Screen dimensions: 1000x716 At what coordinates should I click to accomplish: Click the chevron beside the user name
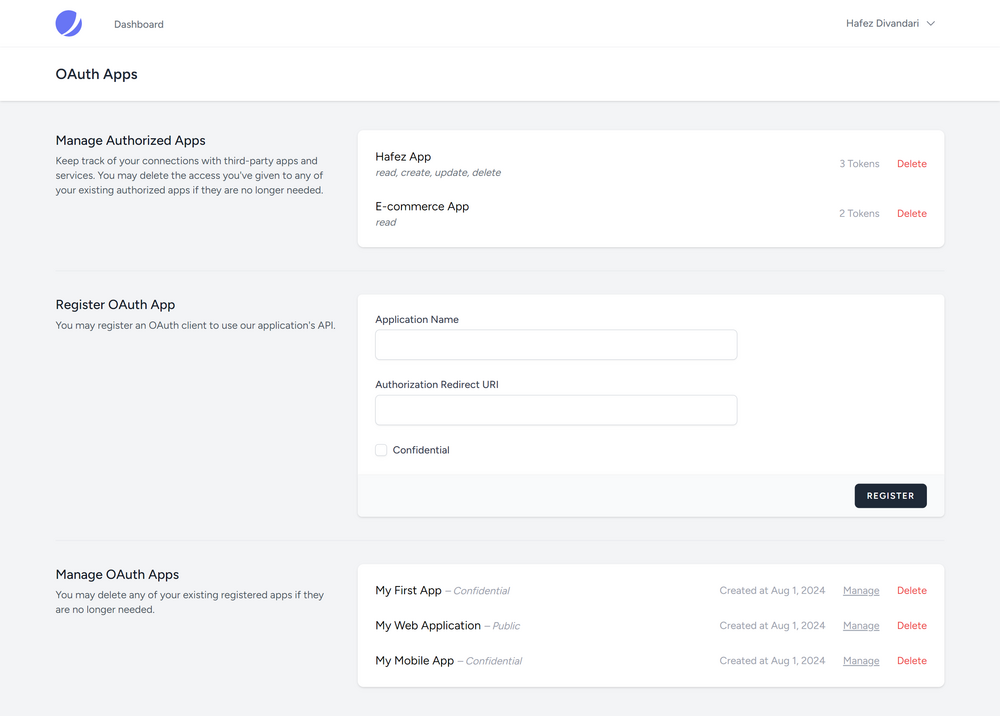930,24
